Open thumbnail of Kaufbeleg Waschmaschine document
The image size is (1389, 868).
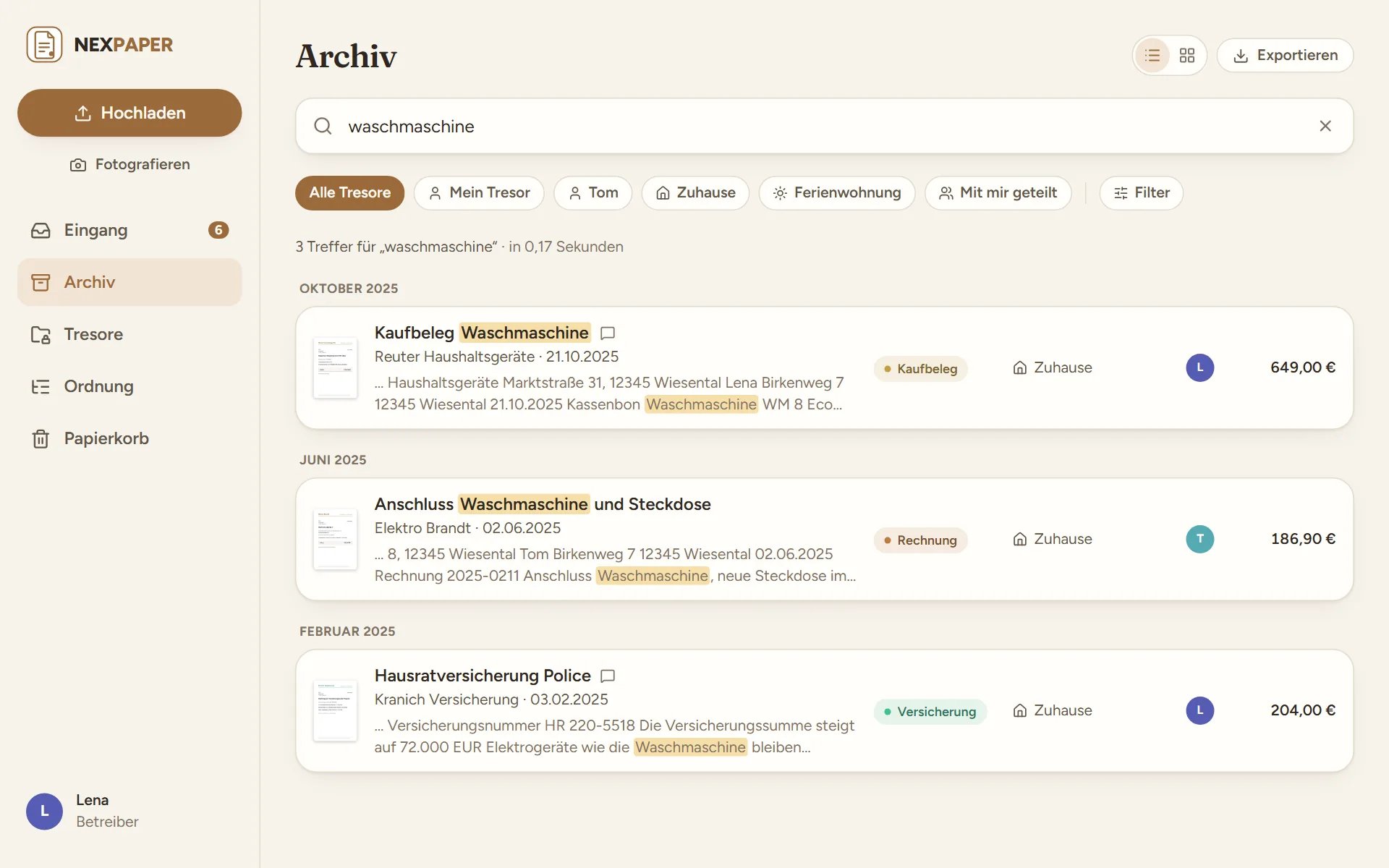coord(335,367)
